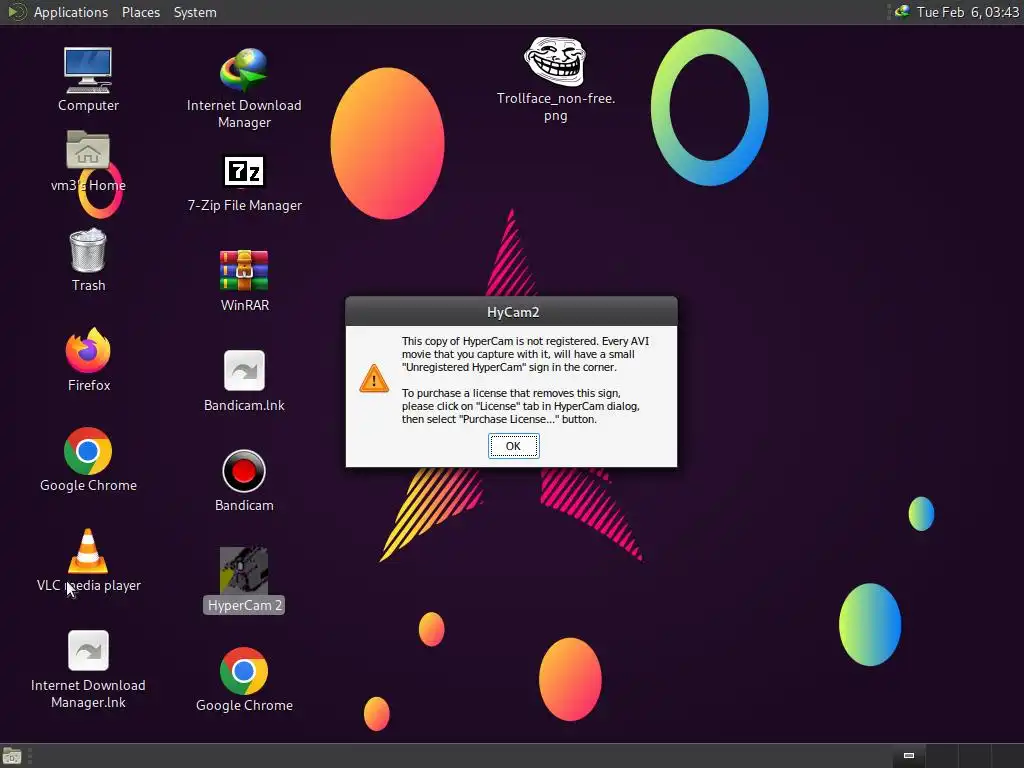Open the Applications menu

coord(71,12)
